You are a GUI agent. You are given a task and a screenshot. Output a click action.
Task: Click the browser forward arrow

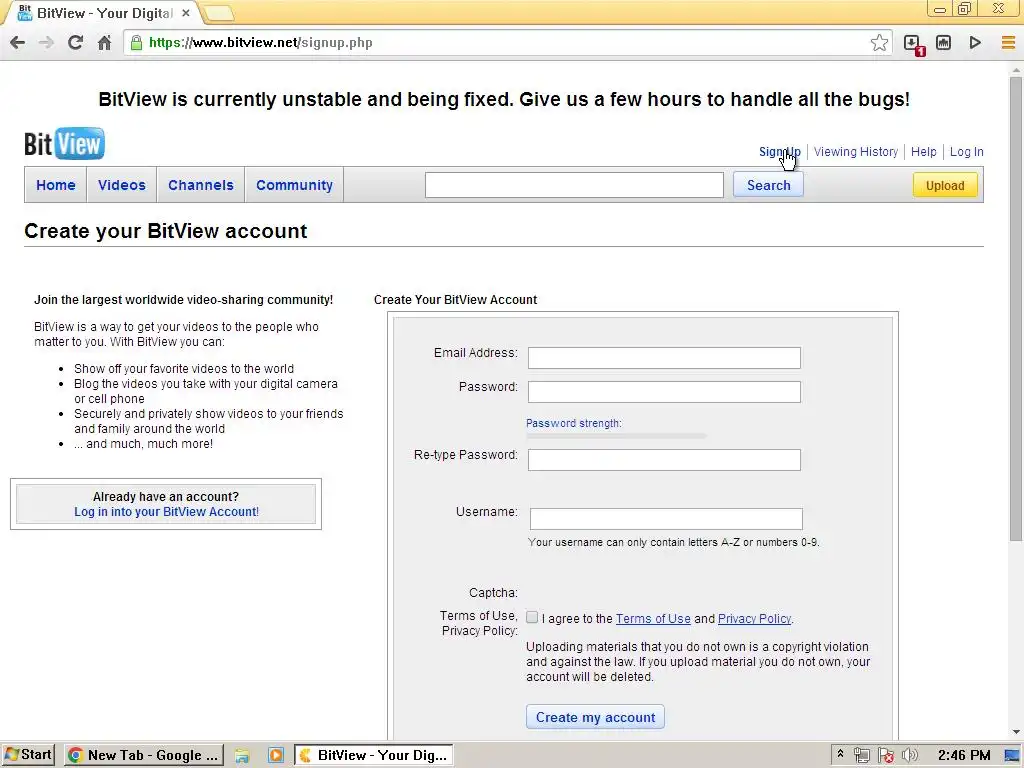pos(46,42)
